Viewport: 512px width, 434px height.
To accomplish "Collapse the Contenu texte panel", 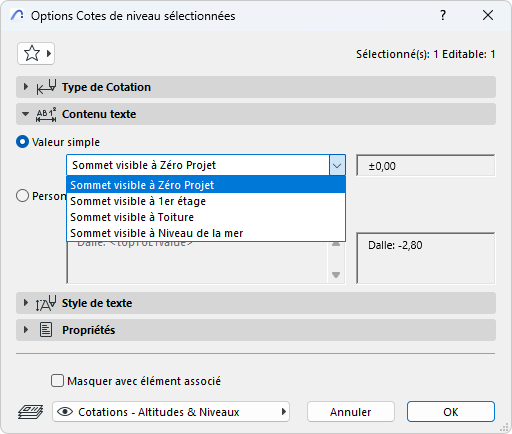I will [26, 114].
